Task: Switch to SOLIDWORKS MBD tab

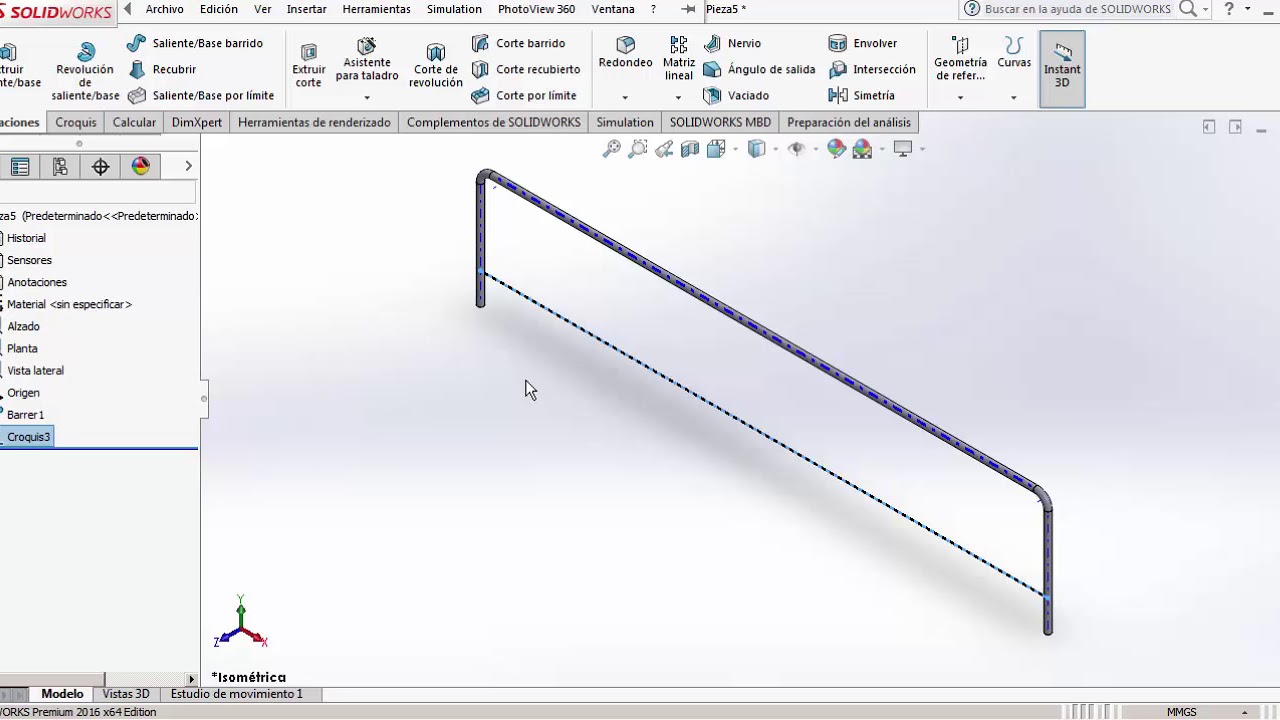Action: [x=720, y=122]
